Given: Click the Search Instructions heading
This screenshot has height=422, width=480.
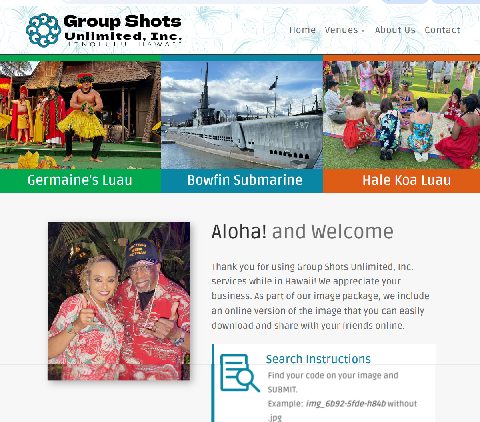Looking at the screenshot, I should pos(318,359).
